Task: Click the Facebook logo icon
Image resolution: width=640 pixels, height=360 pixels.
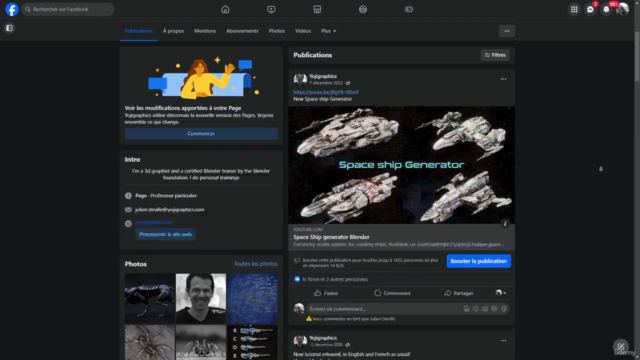Action: [x=12, y=9]
